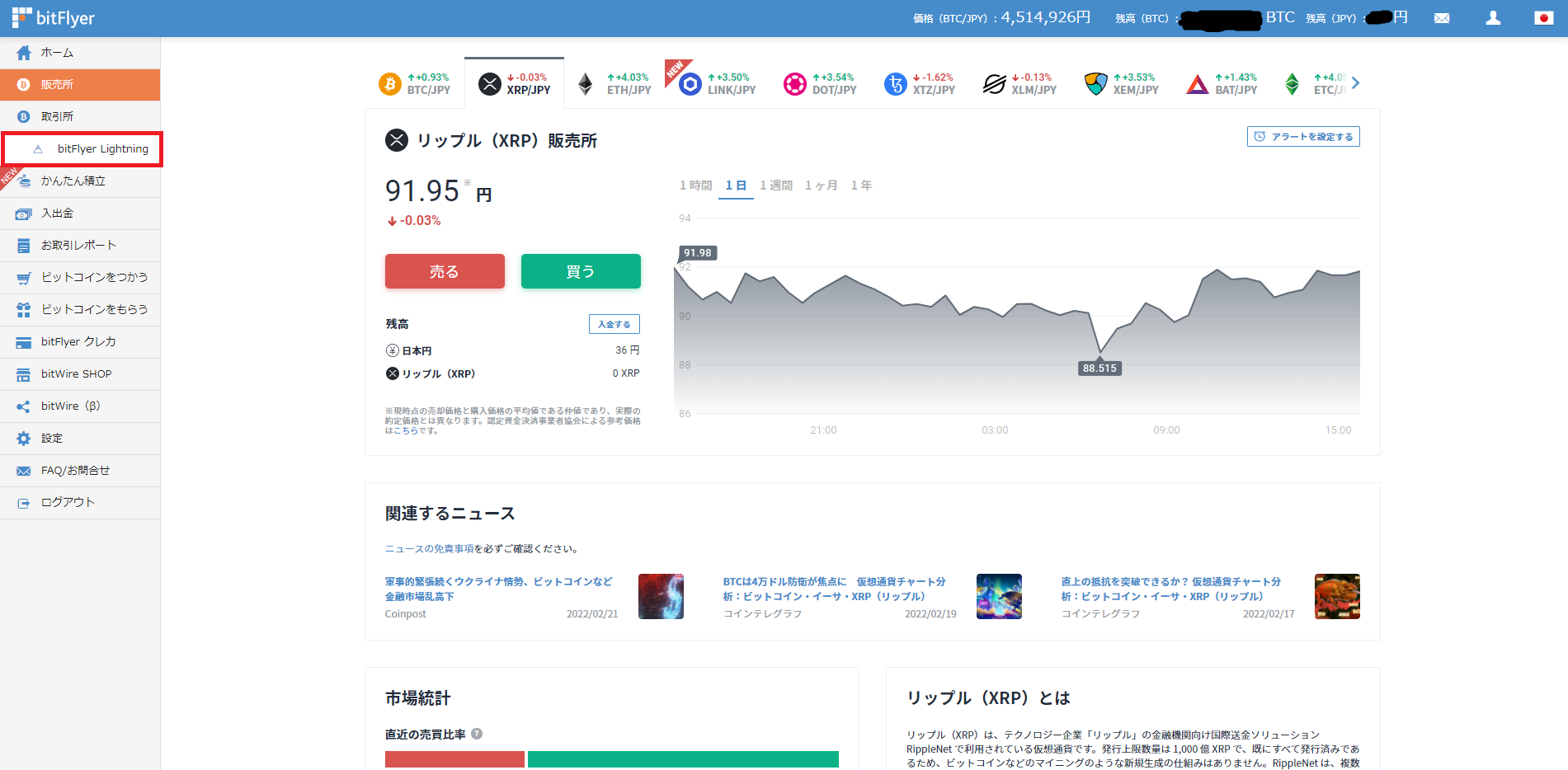Open the かんたん積立 sidebar menu item
The image size is (1568, 770).
tap(80, 181)
